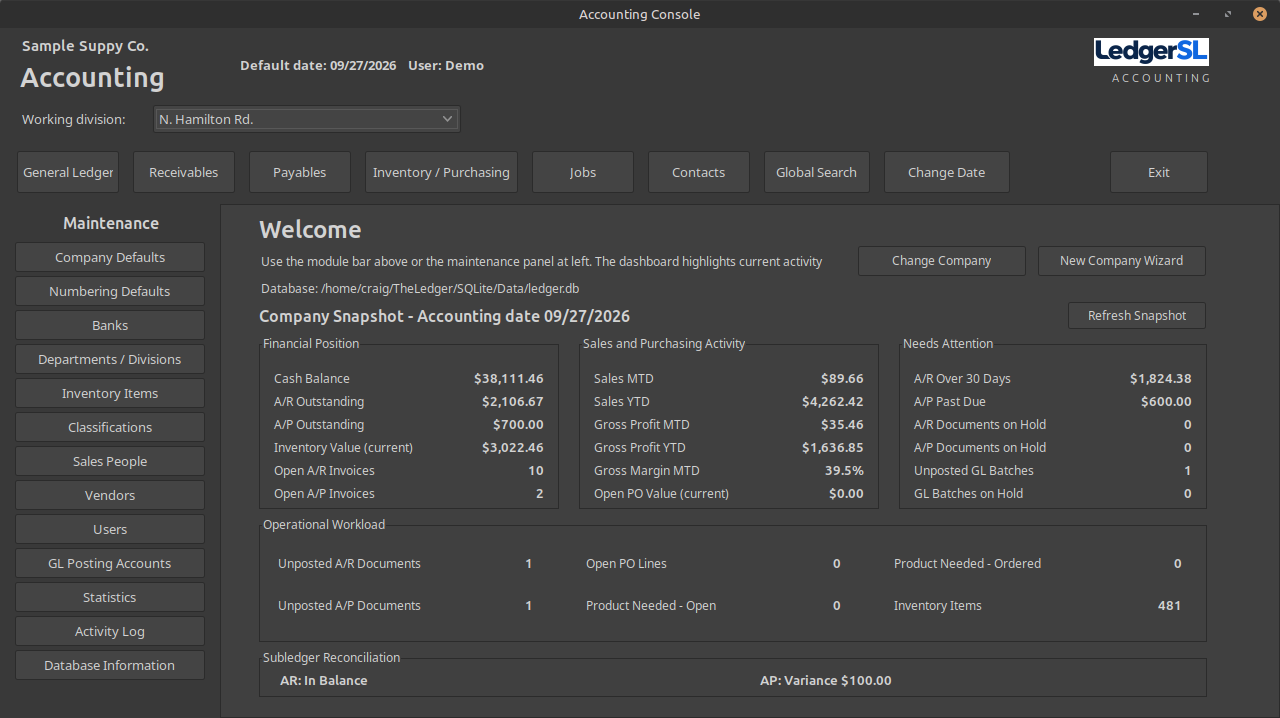Open Classifications maintenance
1280x718 pixels.
(x=110, y=427)
